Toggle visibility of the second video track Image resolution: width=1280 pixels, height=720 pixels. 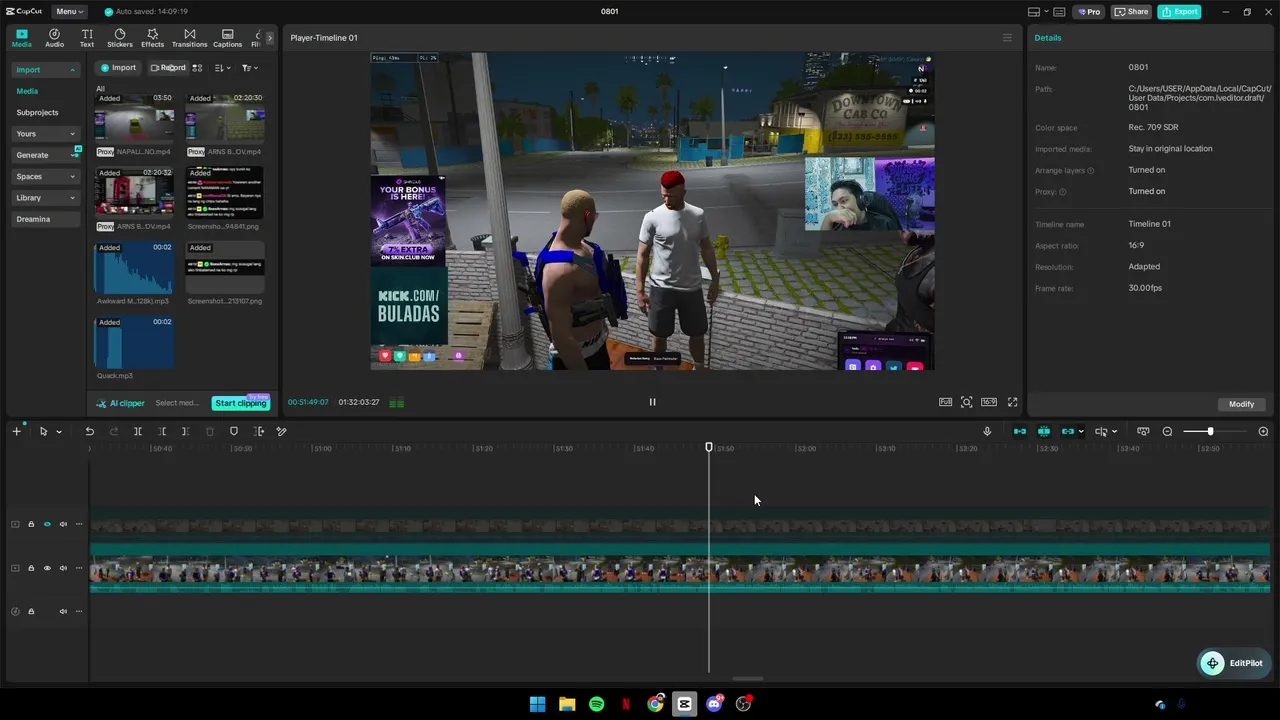47,568
